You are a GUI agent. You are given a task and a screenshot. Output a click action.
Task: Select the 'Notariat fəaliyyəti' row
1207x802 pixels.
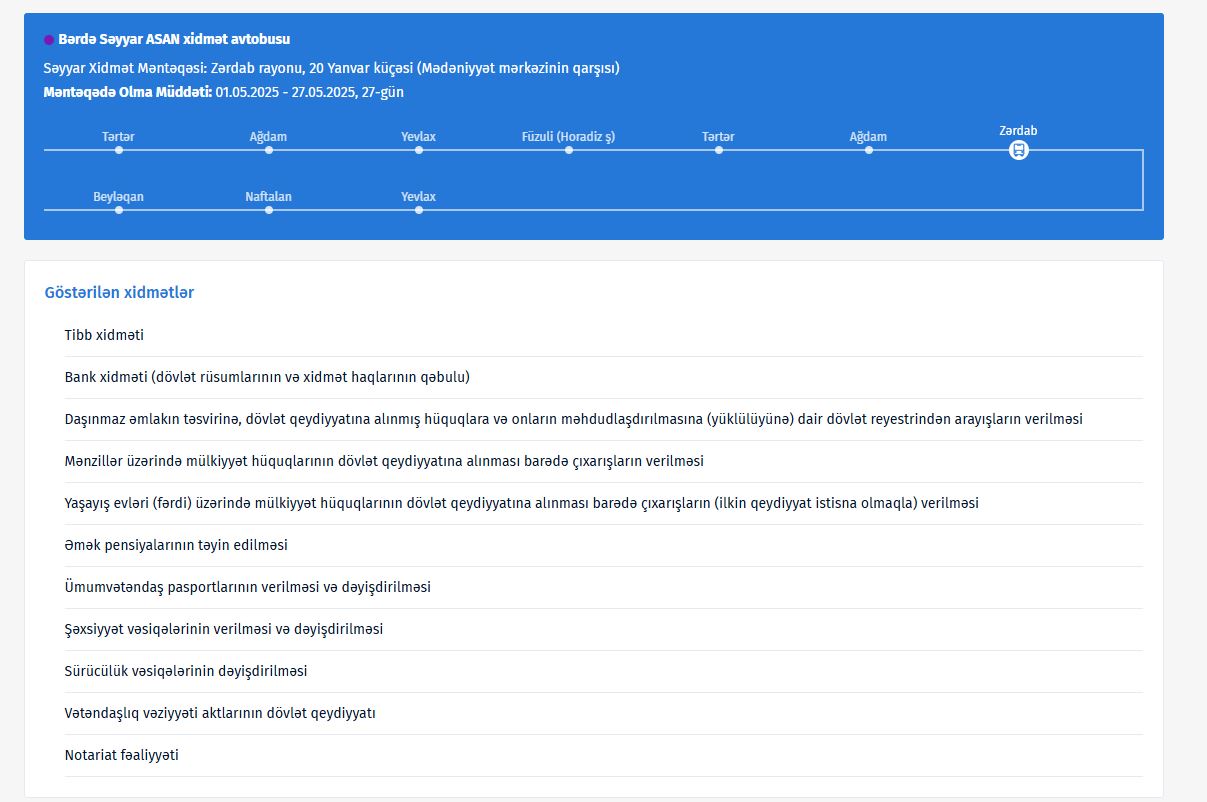[603, 756]
